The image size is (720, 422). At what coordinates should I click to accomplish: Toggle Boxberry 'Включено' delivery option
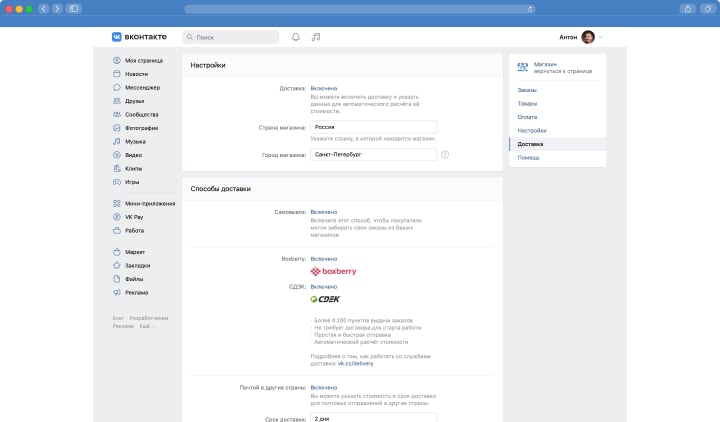coord(324,258)
